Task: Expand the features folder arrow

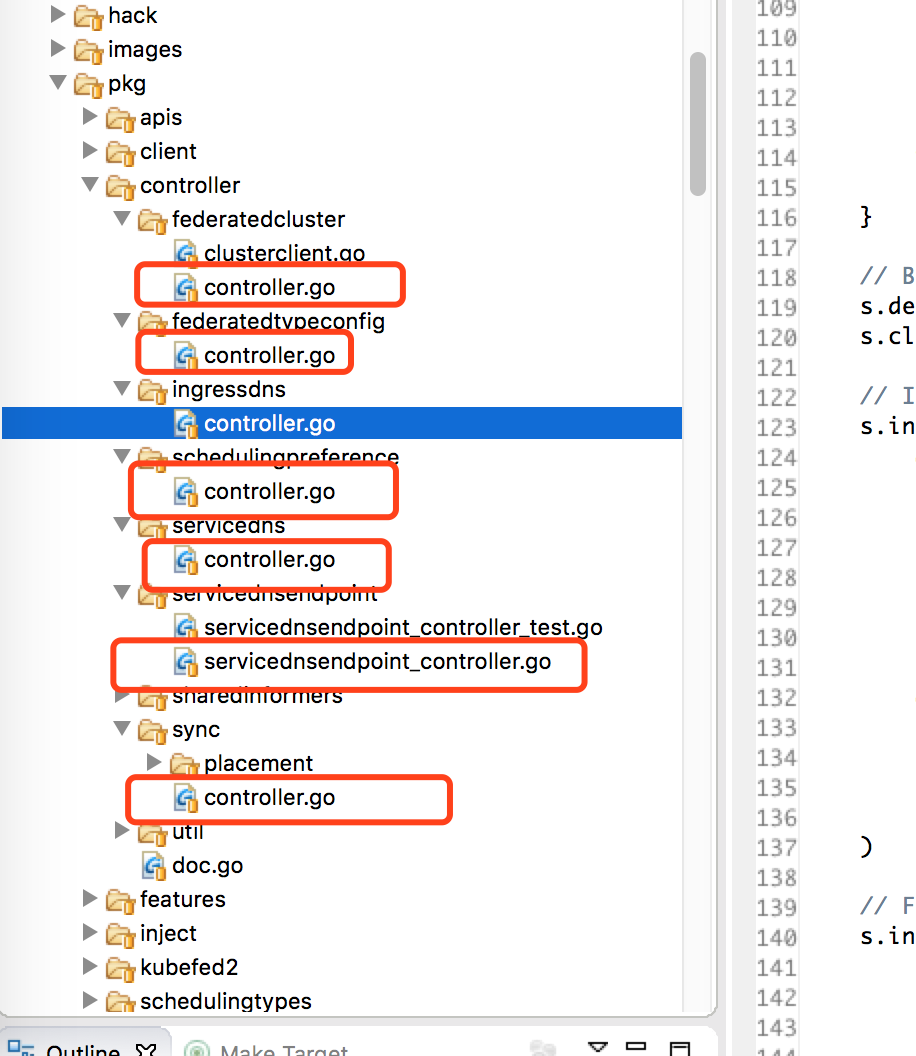Action: (90, 898)
